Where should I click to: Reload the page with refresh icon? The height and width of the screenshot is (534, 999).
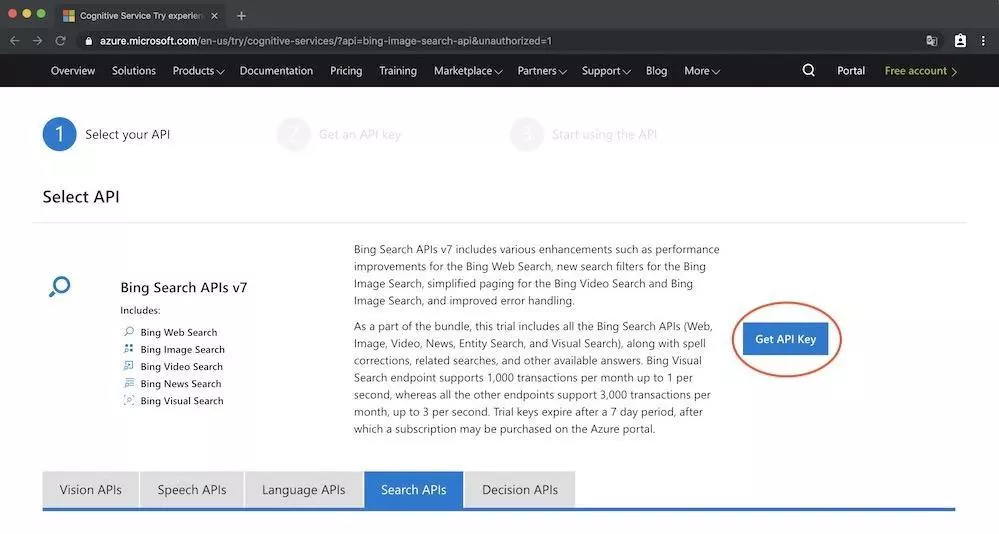[x=61, y=41]
